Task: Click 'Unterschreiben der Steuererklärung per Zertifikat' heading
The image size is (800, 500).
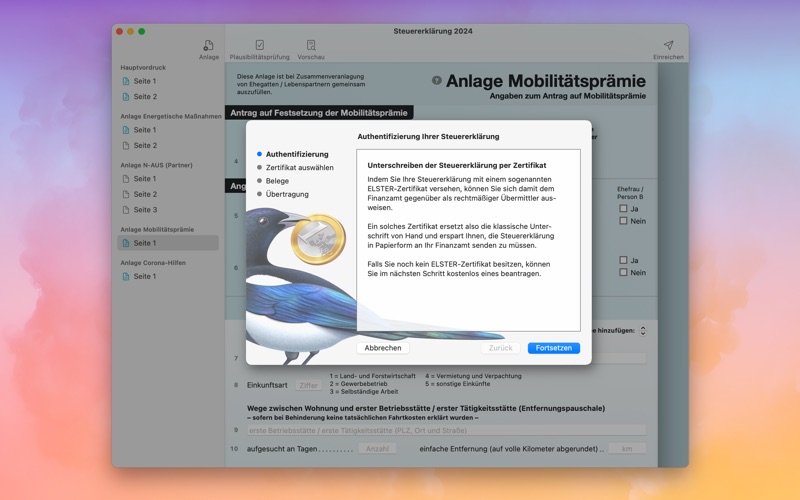Action: coord(457,165)
